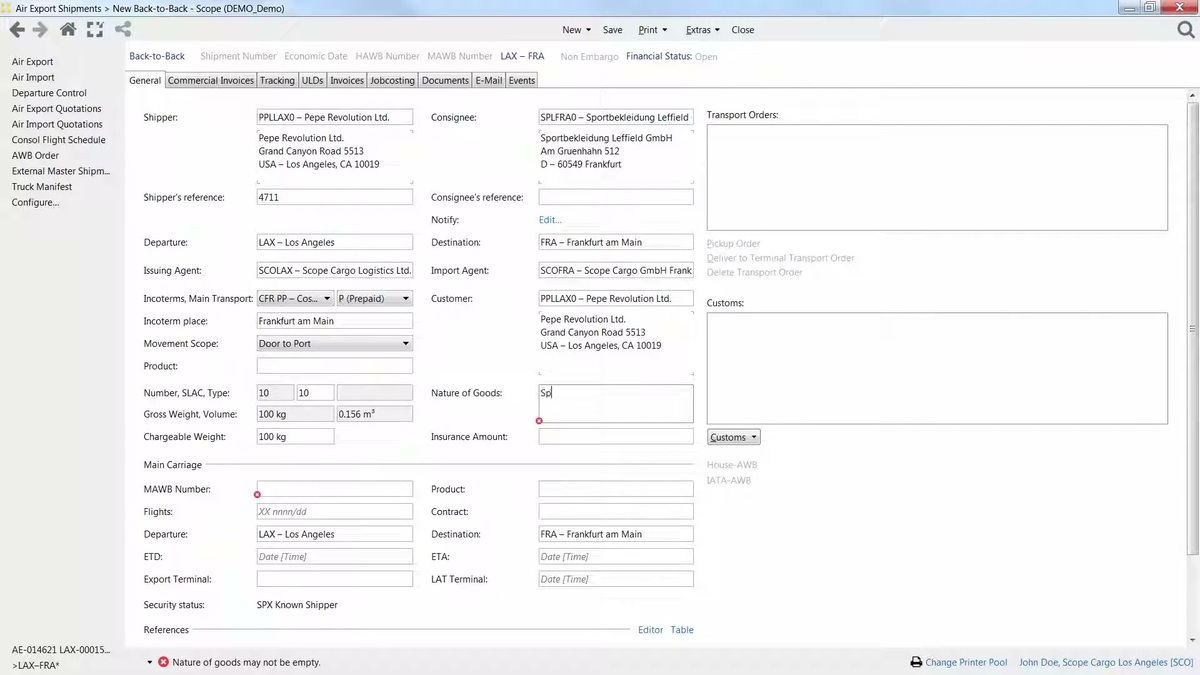Click the printer icon beside Change Printer Pool
The image size is (1200, 675).
point(915,662)
